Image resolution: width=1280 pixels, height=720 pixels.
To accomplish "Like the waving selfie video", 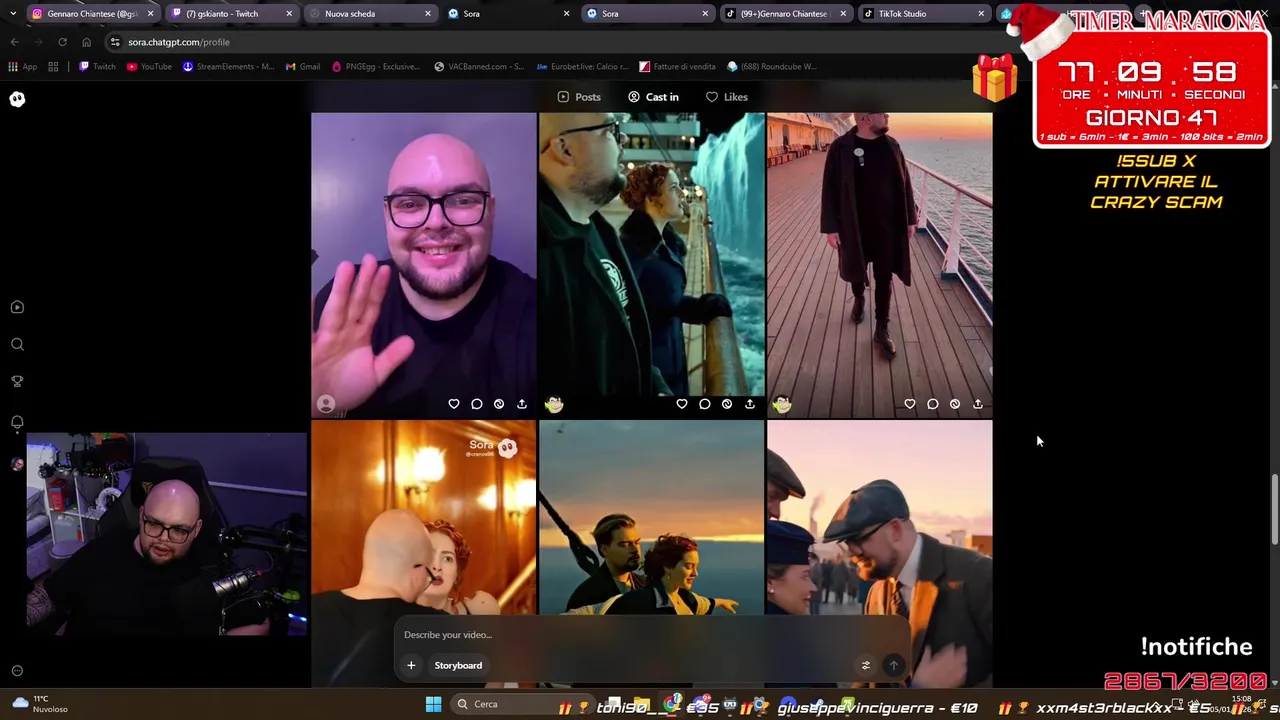I will (454, 404).
